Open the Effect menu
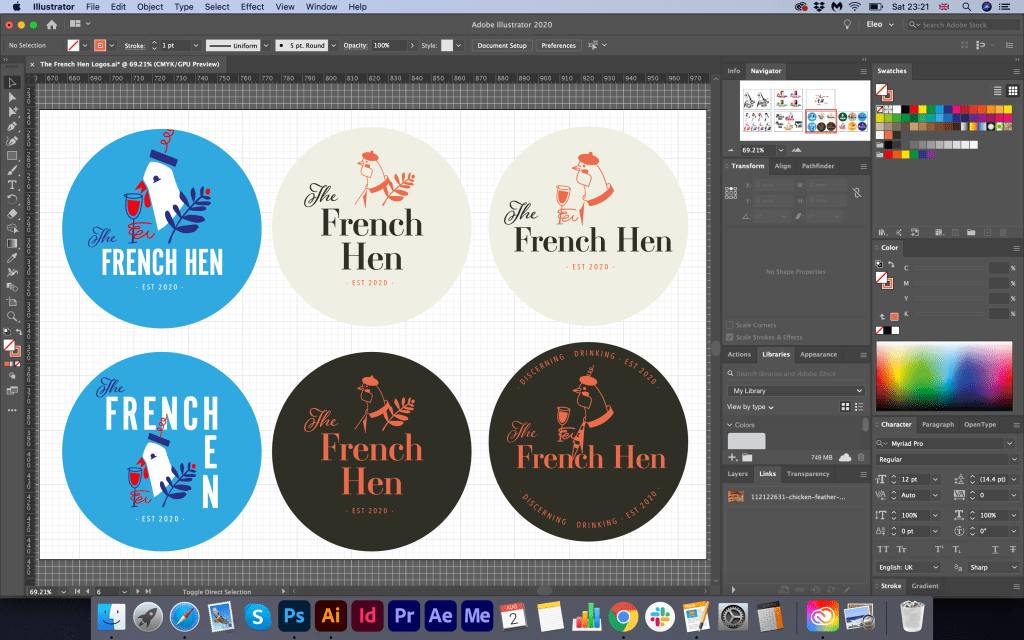The width and height of the screenshot is (1024, 640). point(252,7)
